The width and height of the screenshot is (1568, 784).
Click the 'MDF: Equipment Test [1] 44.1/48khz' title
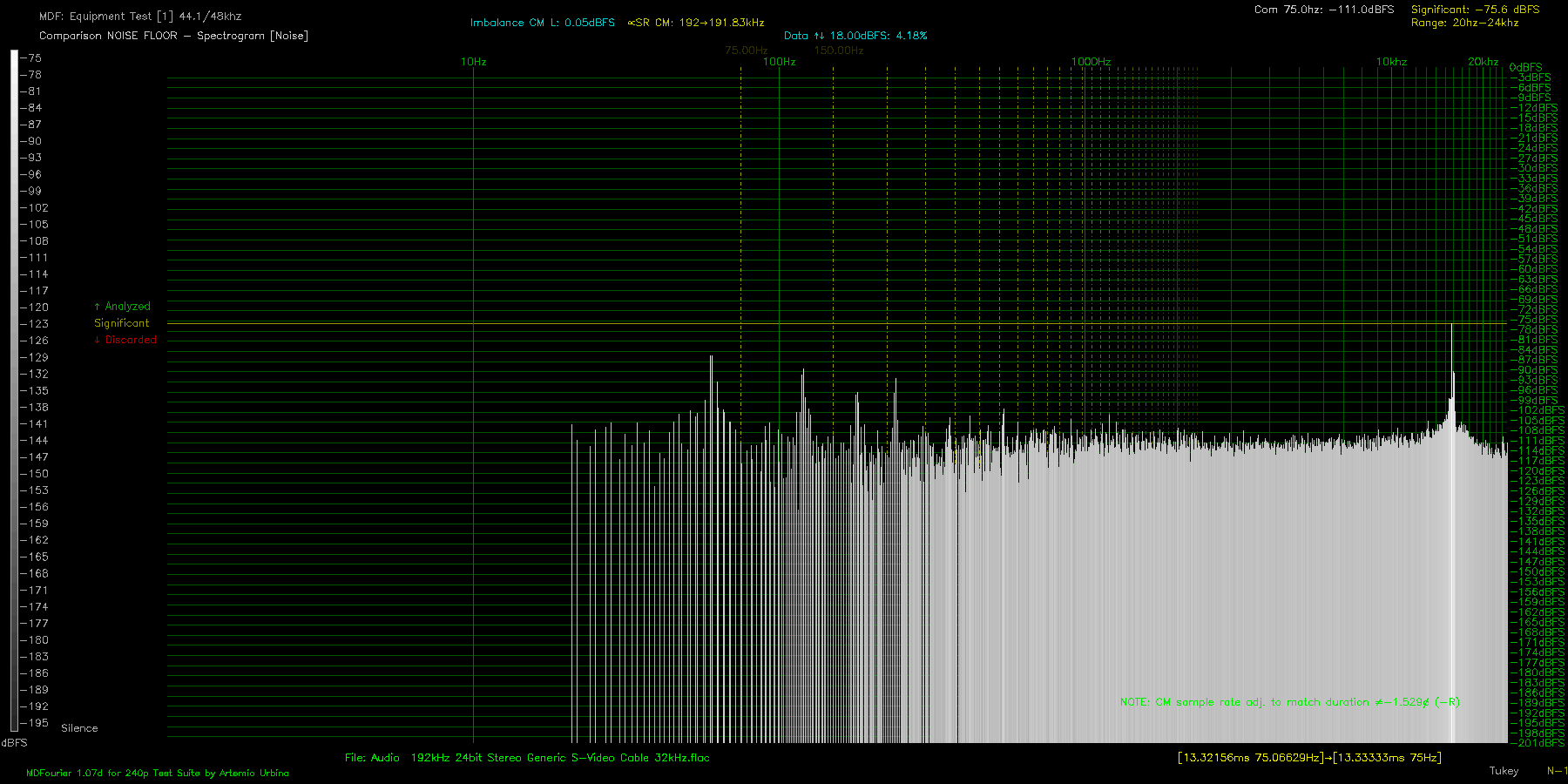(x=140, y=17)
